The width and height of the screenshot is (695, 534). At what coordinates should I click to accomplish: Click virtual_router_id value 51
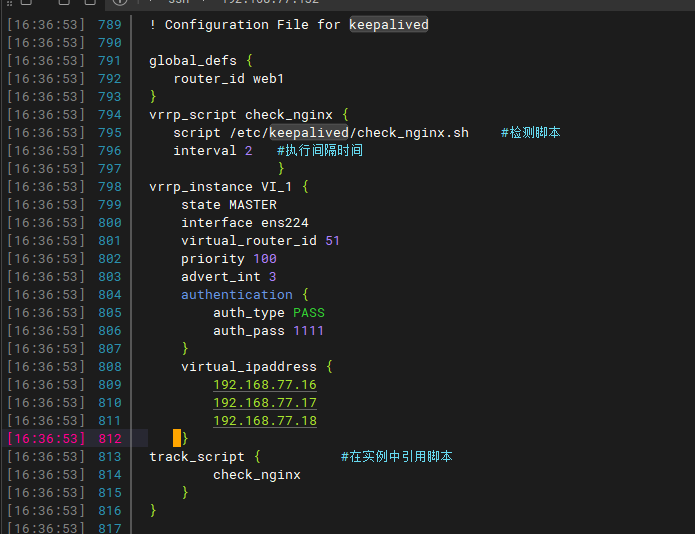[x=332, y=241]
